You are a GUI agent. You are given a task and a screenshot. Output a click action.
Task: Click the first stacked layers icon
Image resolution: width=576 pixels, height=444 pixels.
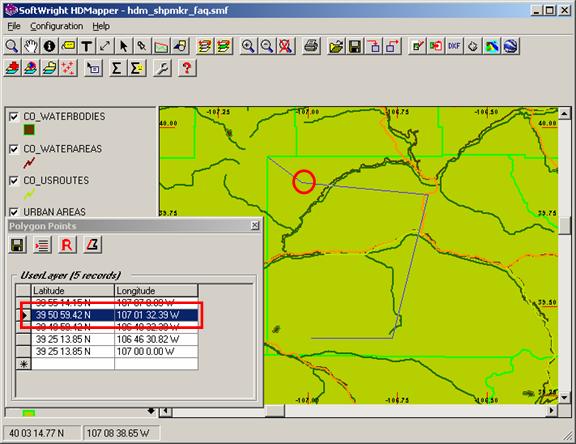click(x=205, y=46)
